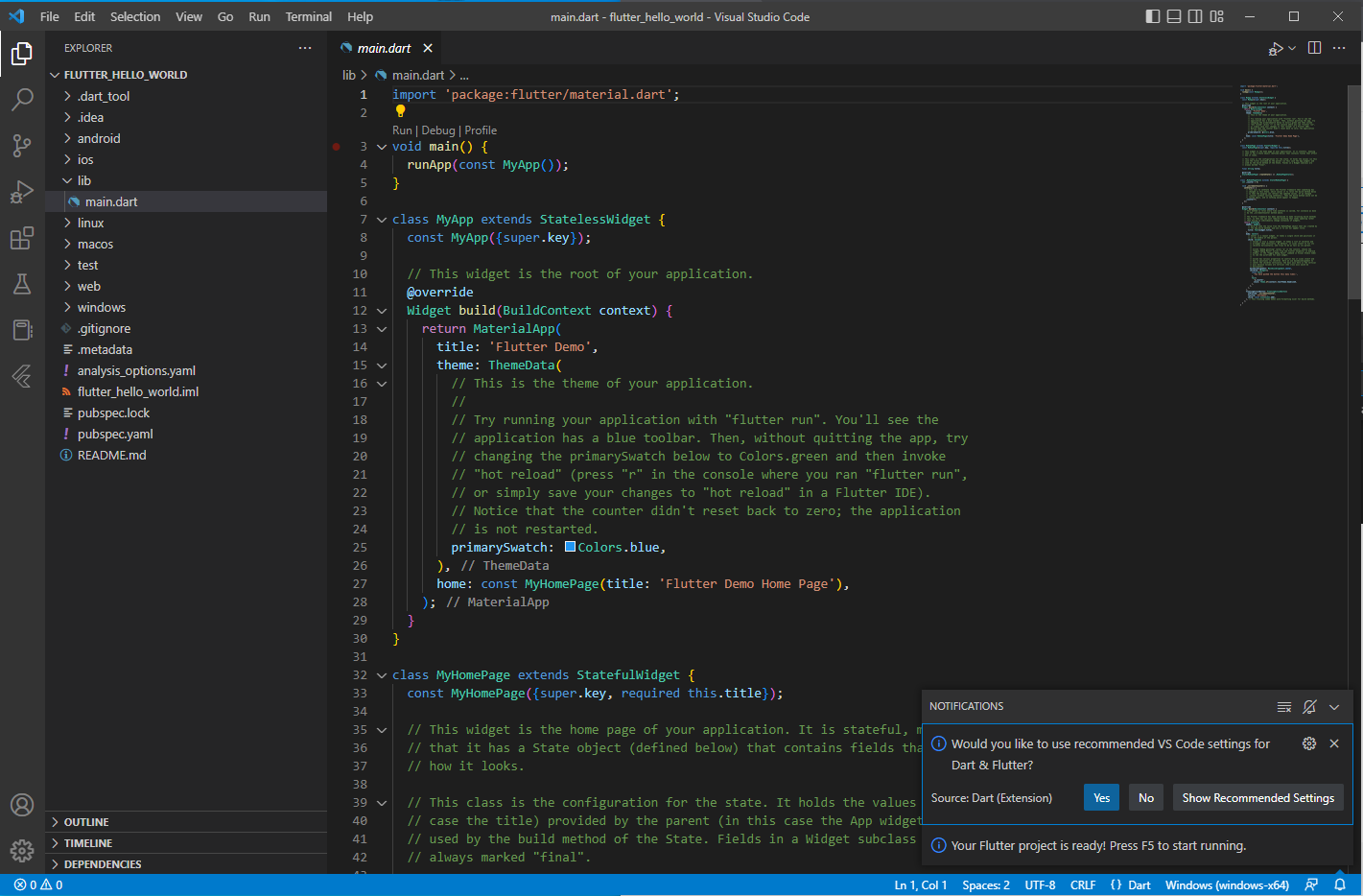Open analysis_options.yaml file
Screen dimensions: 1363x896
tap(186, 370)
